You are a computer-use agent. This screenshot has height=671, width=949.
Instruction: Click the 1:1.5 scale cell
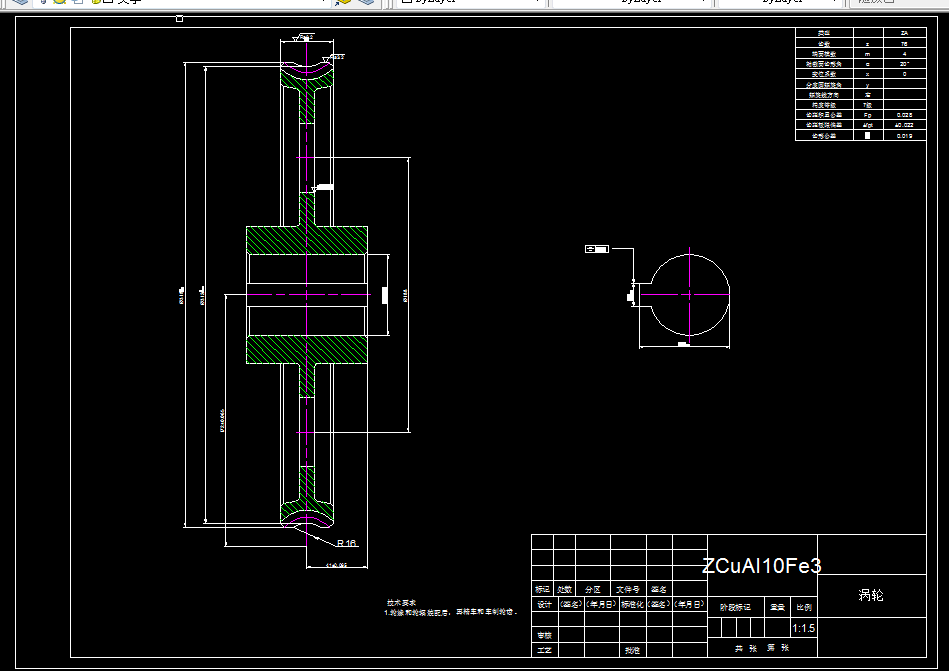click(x=804, y=628)
